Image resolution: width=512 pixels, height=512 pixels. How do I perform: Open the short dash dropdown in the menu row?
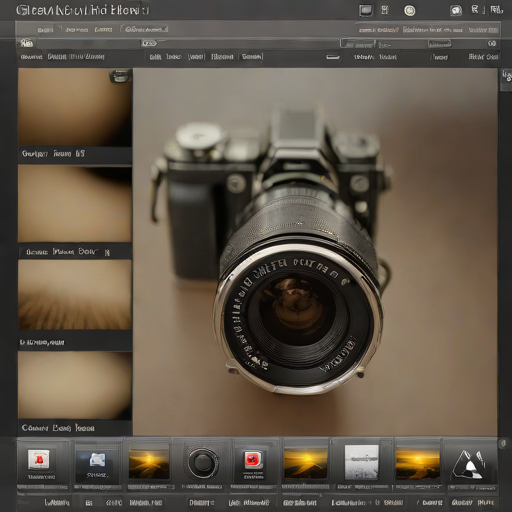coord(333,57)
